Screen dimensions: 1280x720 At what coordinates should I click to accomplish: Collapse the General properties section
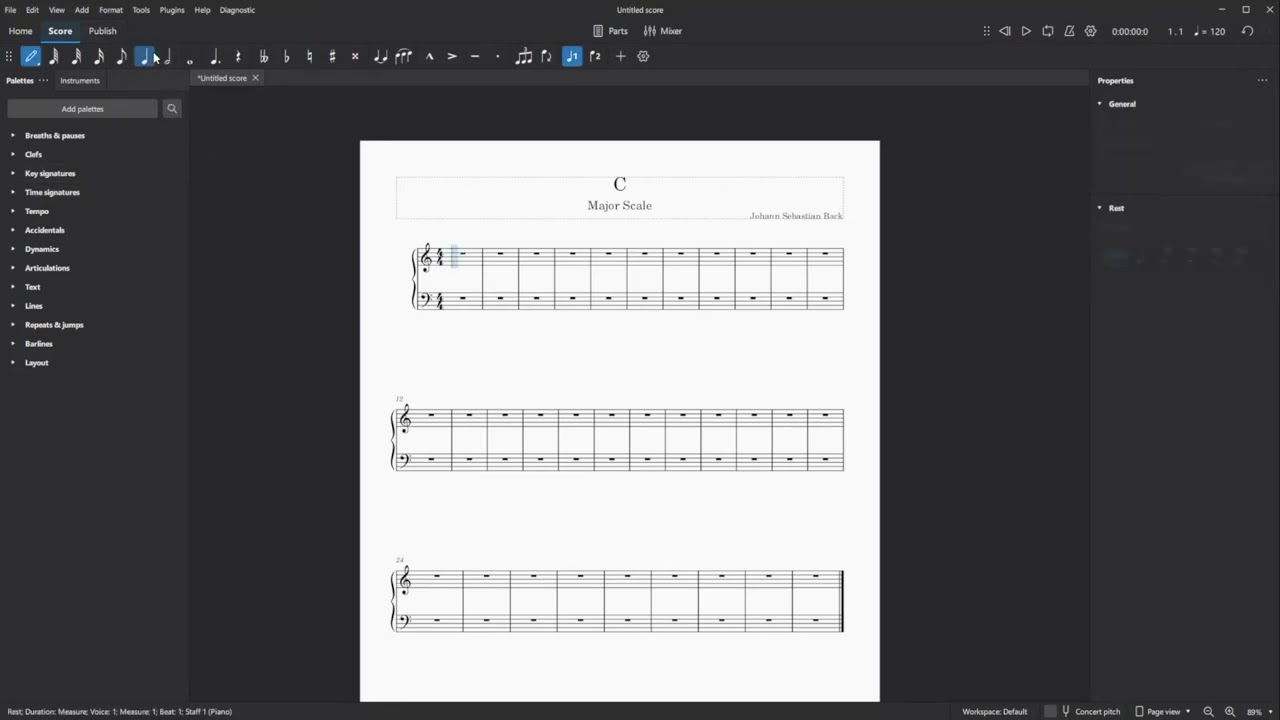1100,104
